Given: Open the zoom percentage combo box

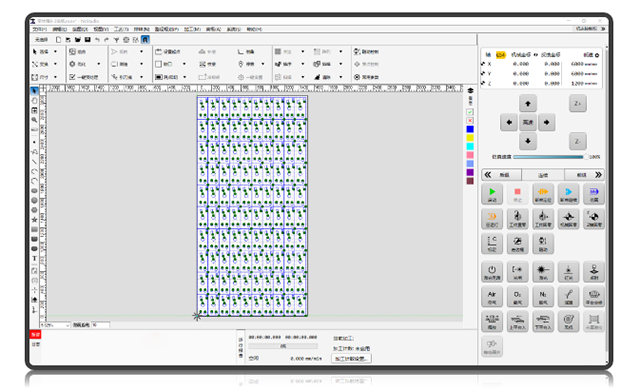Looking at the screenshot, I should (x=55, y=325).
